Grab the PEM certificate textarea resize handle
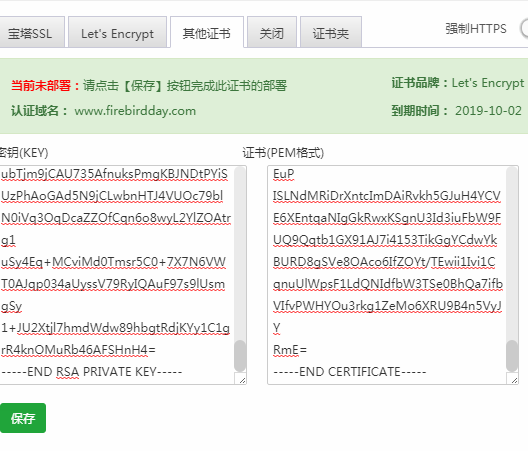Image resolution: width=528 pixels, height=451 pixels. click(x=514, y=380)
